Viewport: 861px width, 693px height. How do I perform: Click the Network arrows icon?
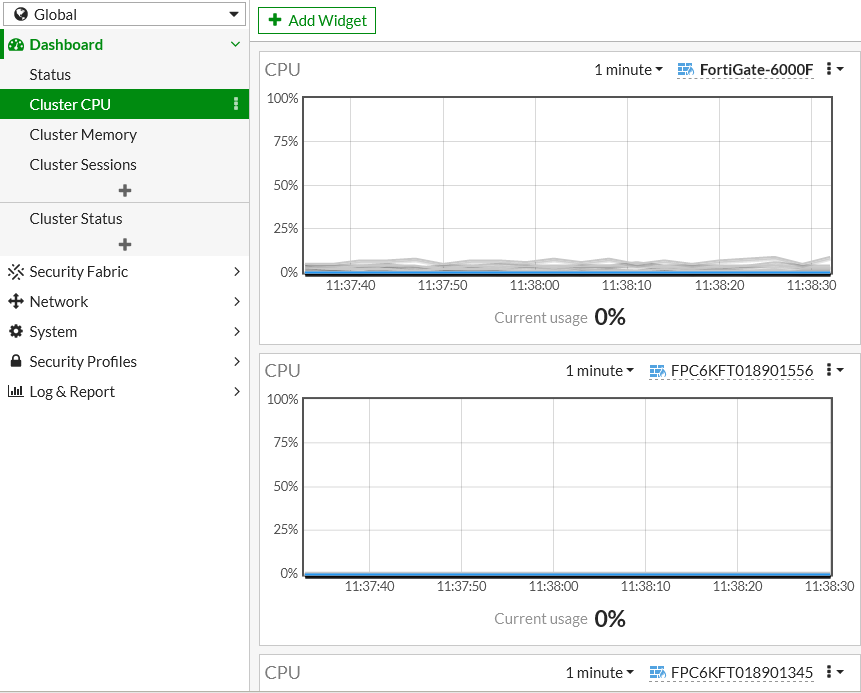pyautogui.click(x=16, y=302)
